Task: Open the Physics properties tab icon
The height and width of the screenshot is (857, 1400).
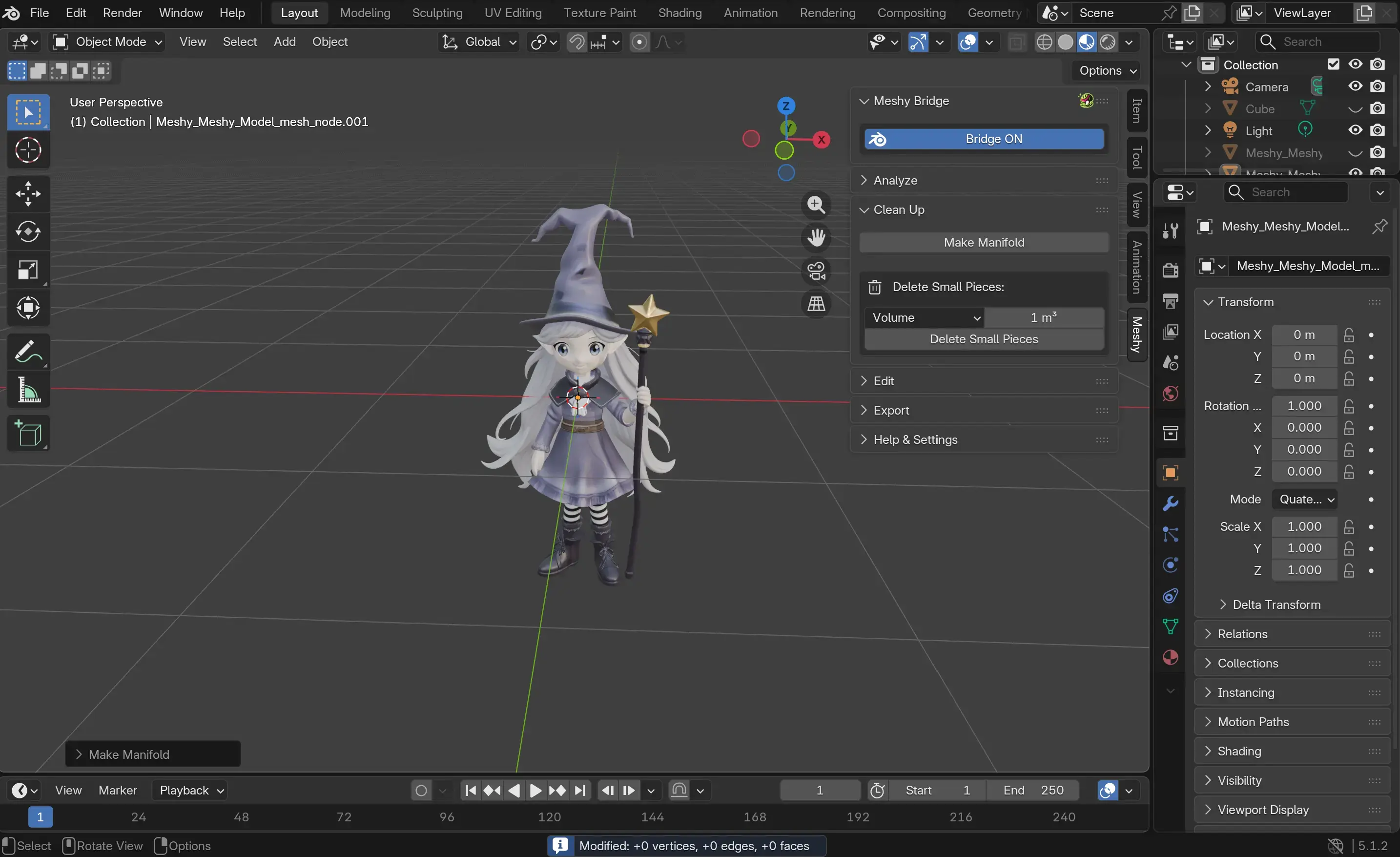Action: (x=1171, y=565)
